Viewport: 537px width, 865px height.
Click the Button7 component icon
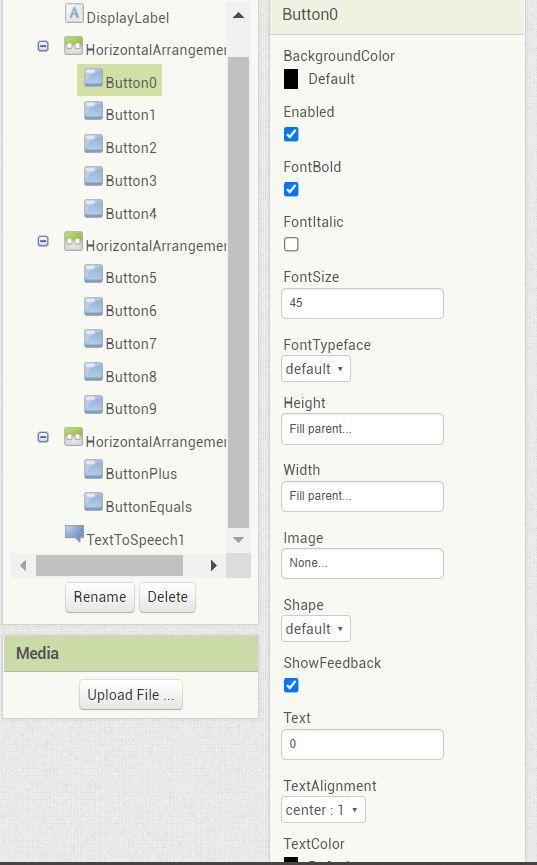pos(93,339)
